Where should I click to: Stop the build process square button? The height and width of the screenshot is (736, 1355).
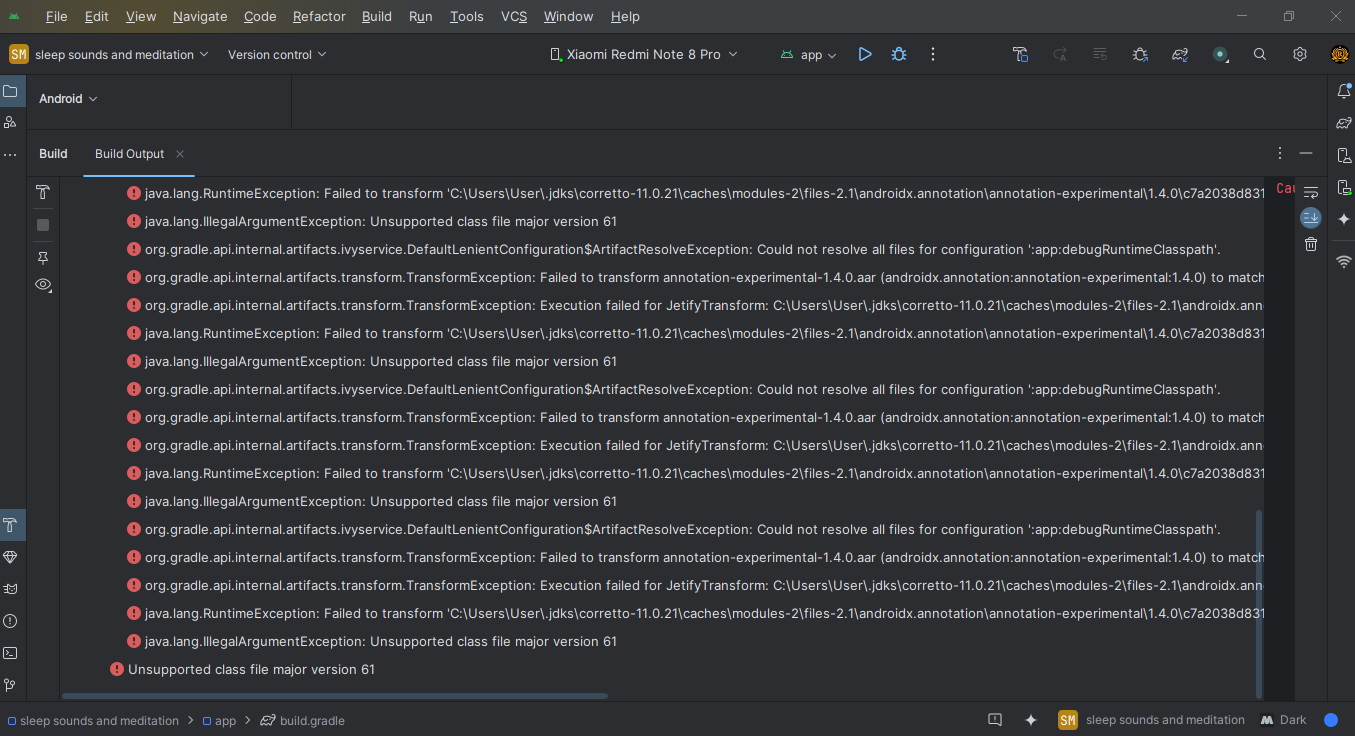[x=43, y=225]
